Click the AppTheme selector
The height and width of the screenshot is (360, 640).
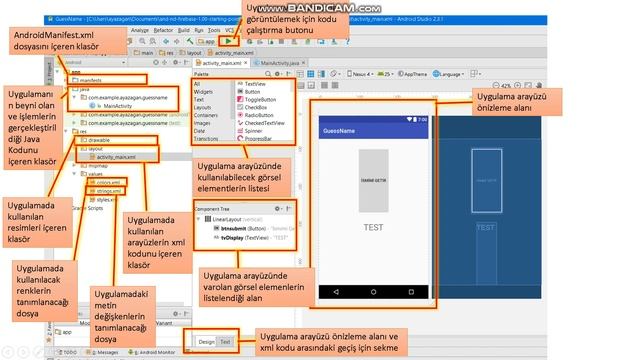click(413, 74)
